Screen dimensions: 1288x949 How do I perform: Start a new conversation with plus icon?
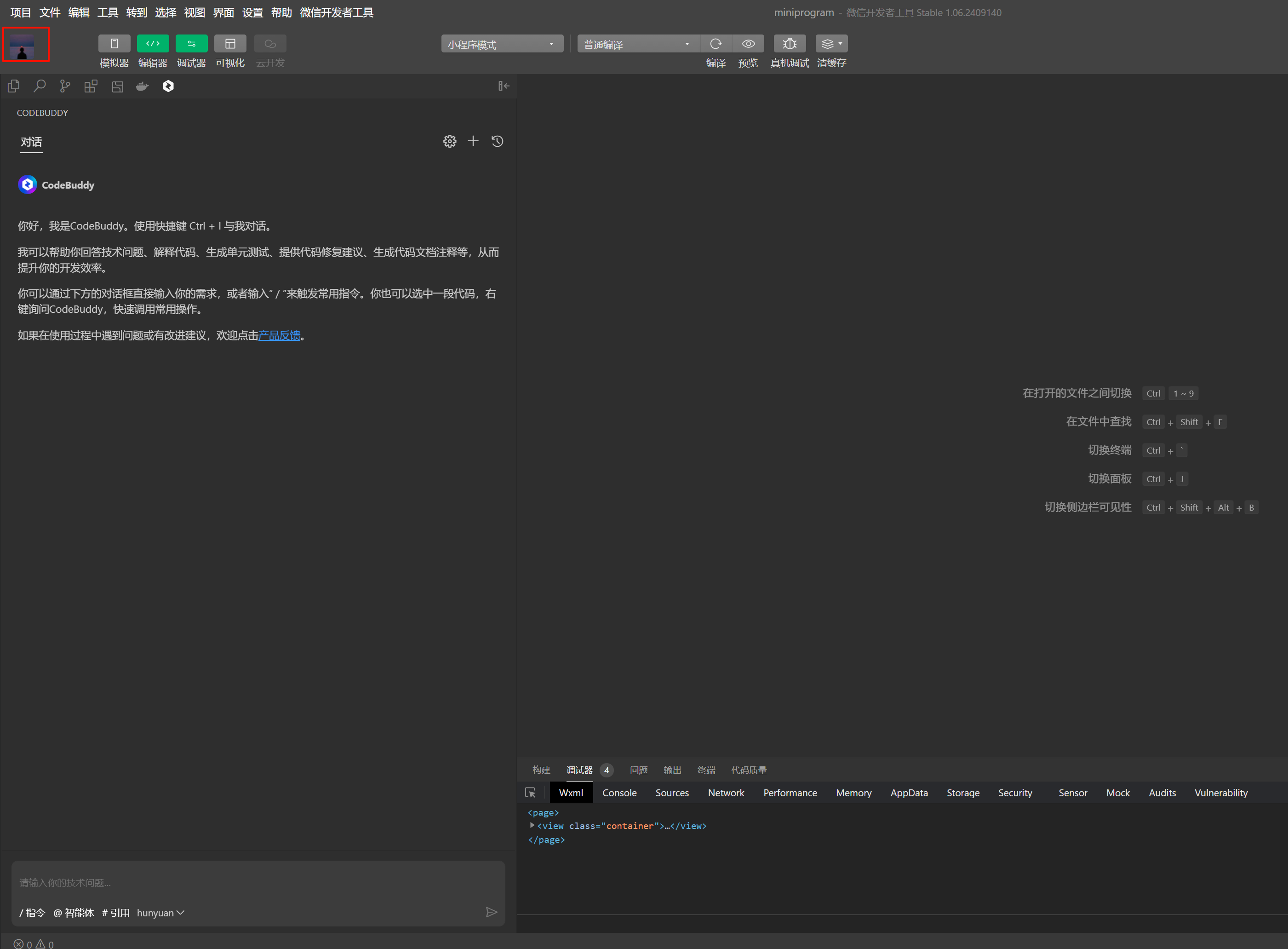pos(473,141)
